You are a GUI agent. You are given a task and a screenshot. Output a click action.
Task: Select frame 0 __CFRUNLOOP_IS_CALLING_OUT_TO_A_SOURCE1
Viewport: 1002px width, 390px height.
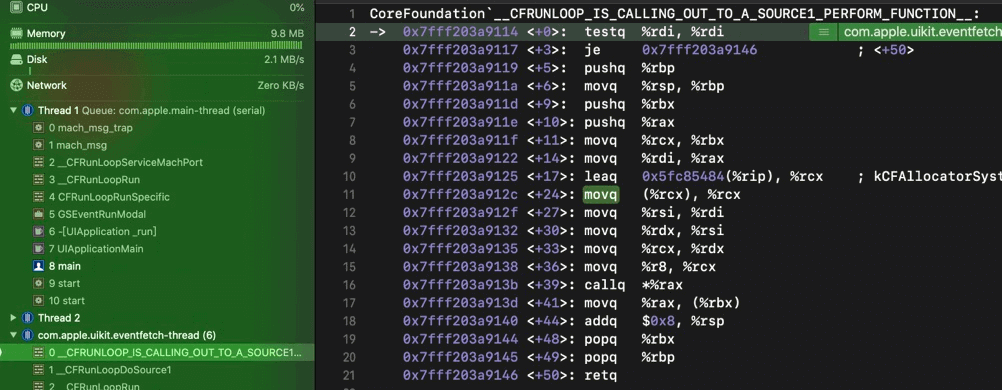[157, 352]
